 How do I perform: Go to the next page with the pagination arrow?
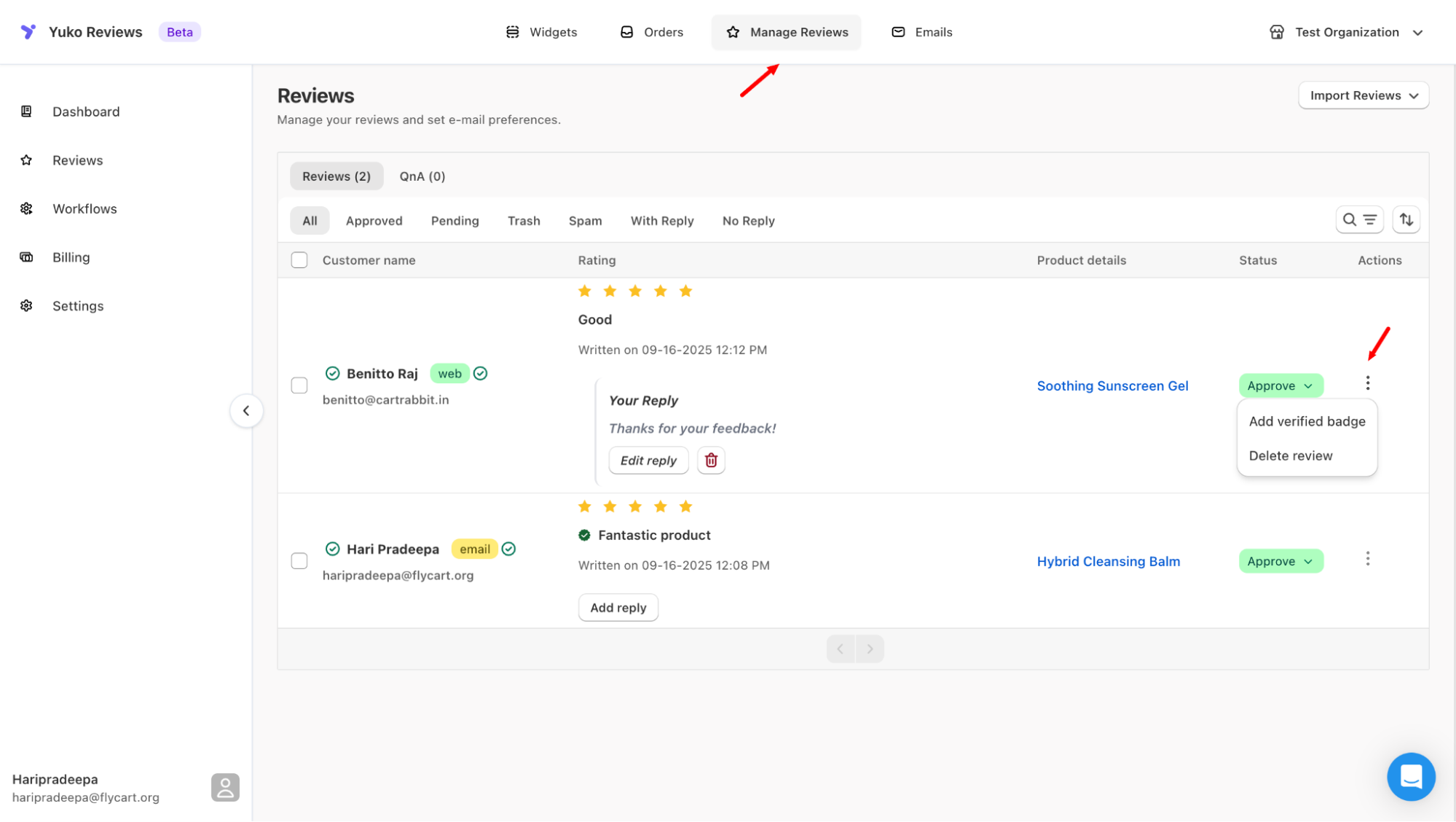click(x=870, y=649)
